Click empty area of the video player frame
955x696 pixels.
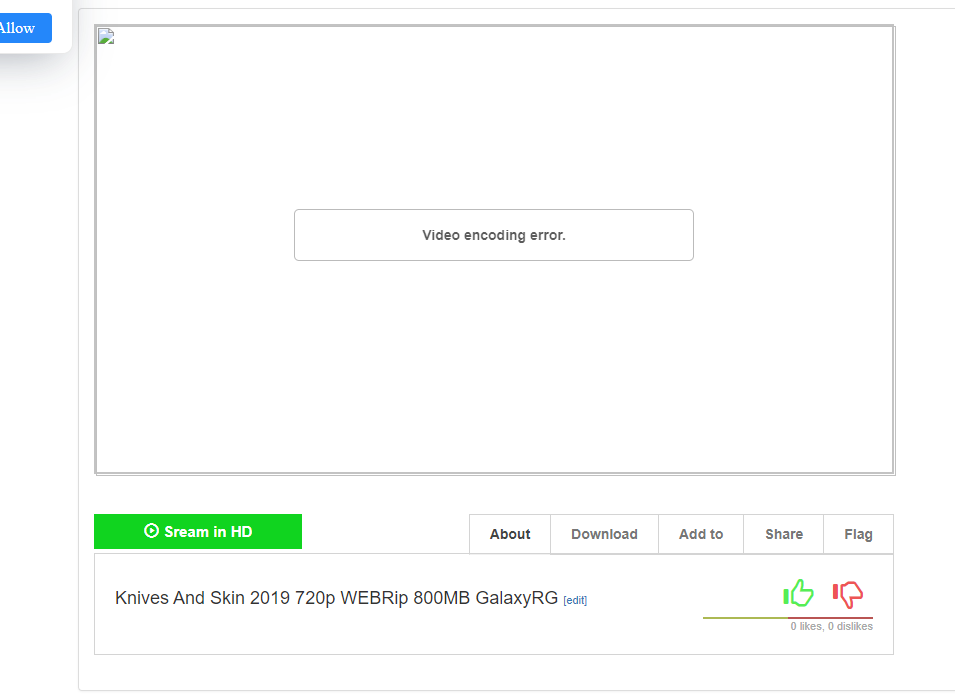(494, 365)
